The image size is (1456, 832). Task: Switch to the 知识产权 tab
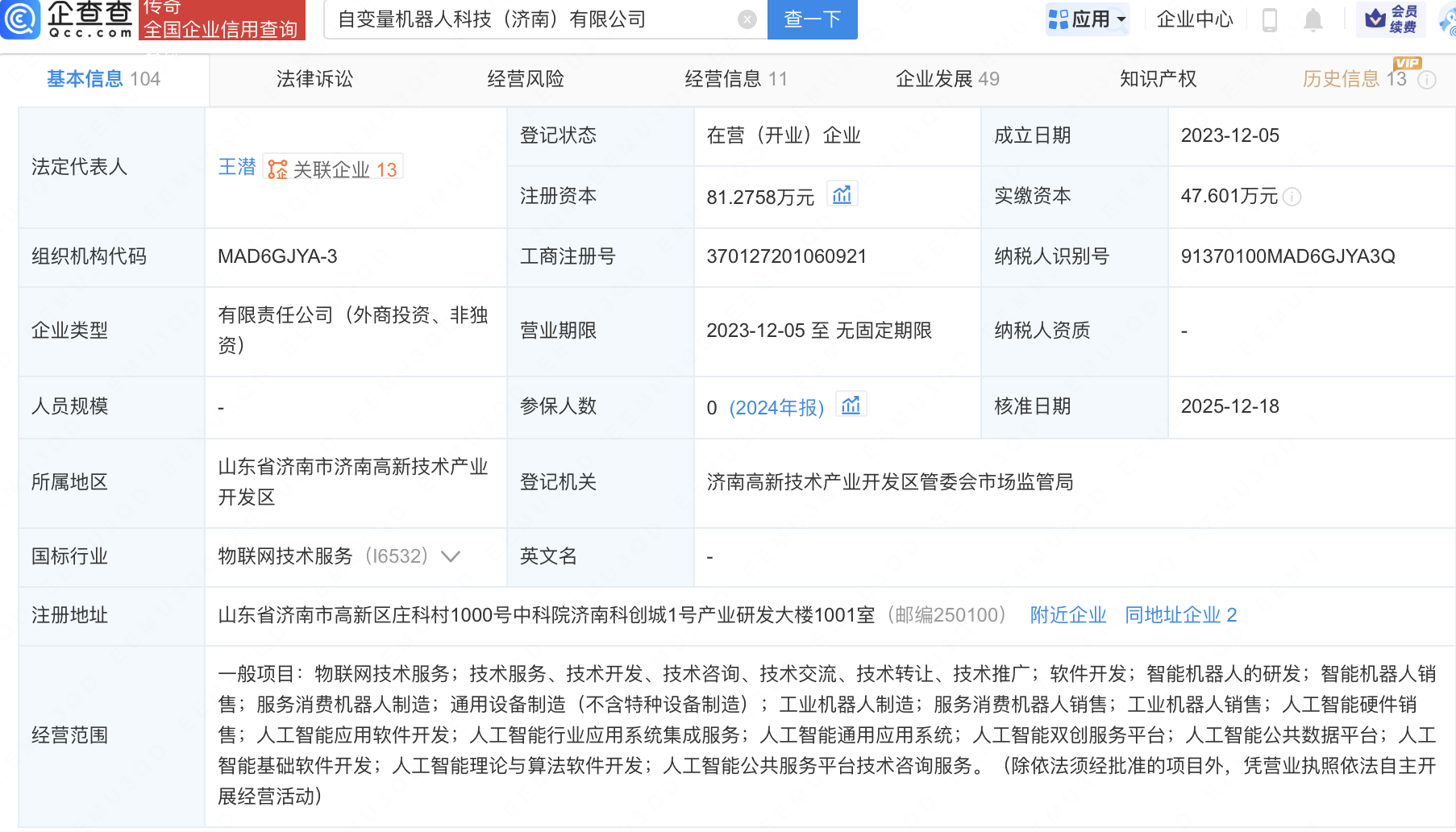[x=1158, y=79]
